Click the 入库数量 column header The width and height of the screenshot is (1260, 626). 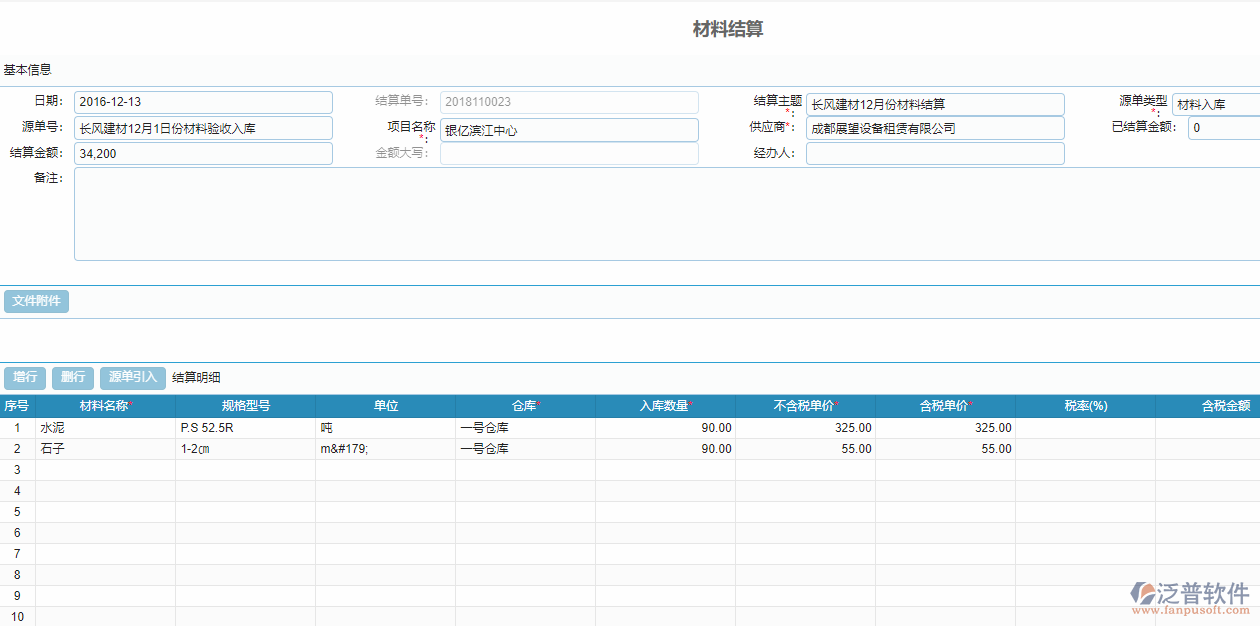point(665,406)
